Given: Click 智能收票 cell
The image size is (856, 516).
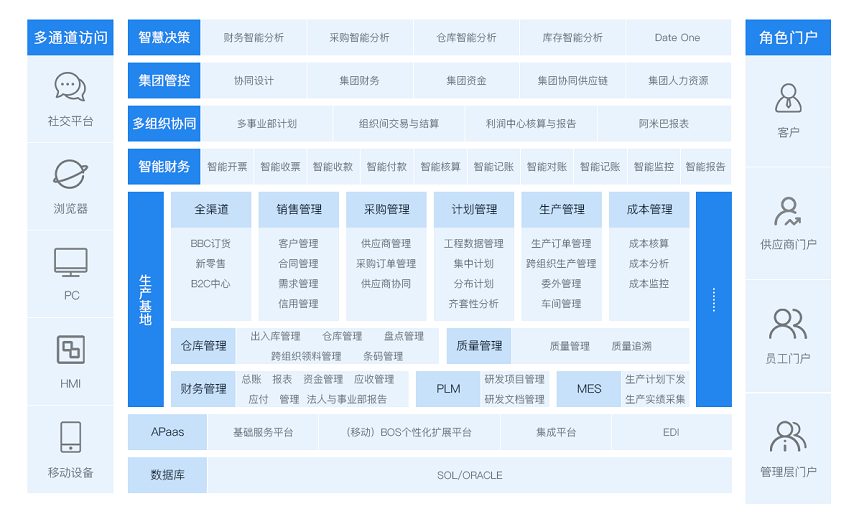Looking at the screenshot, I should coord(280,167).
